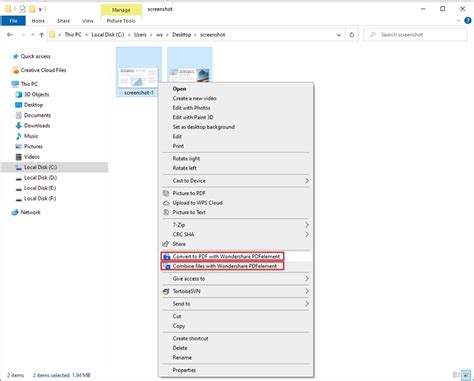Screen dimensions: 474x381
Task: Select the Downloads arrow icon
Action: click(x=19, y=126)
